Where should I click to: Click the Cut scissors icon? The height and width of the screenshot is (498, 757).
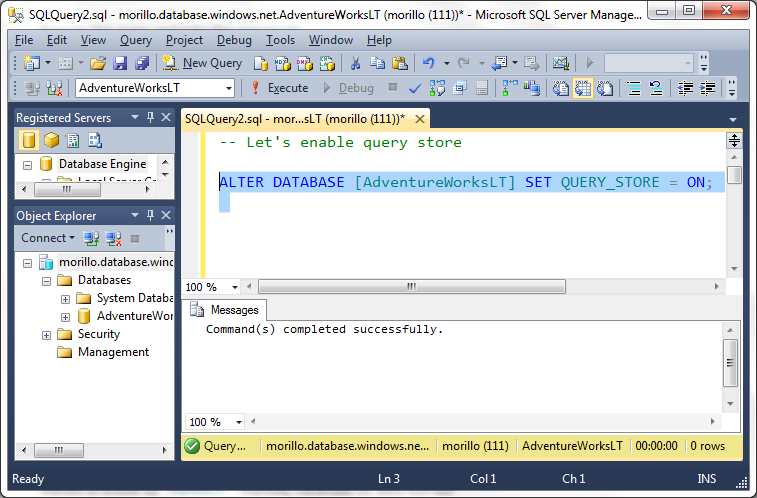(x=355, y=63)
